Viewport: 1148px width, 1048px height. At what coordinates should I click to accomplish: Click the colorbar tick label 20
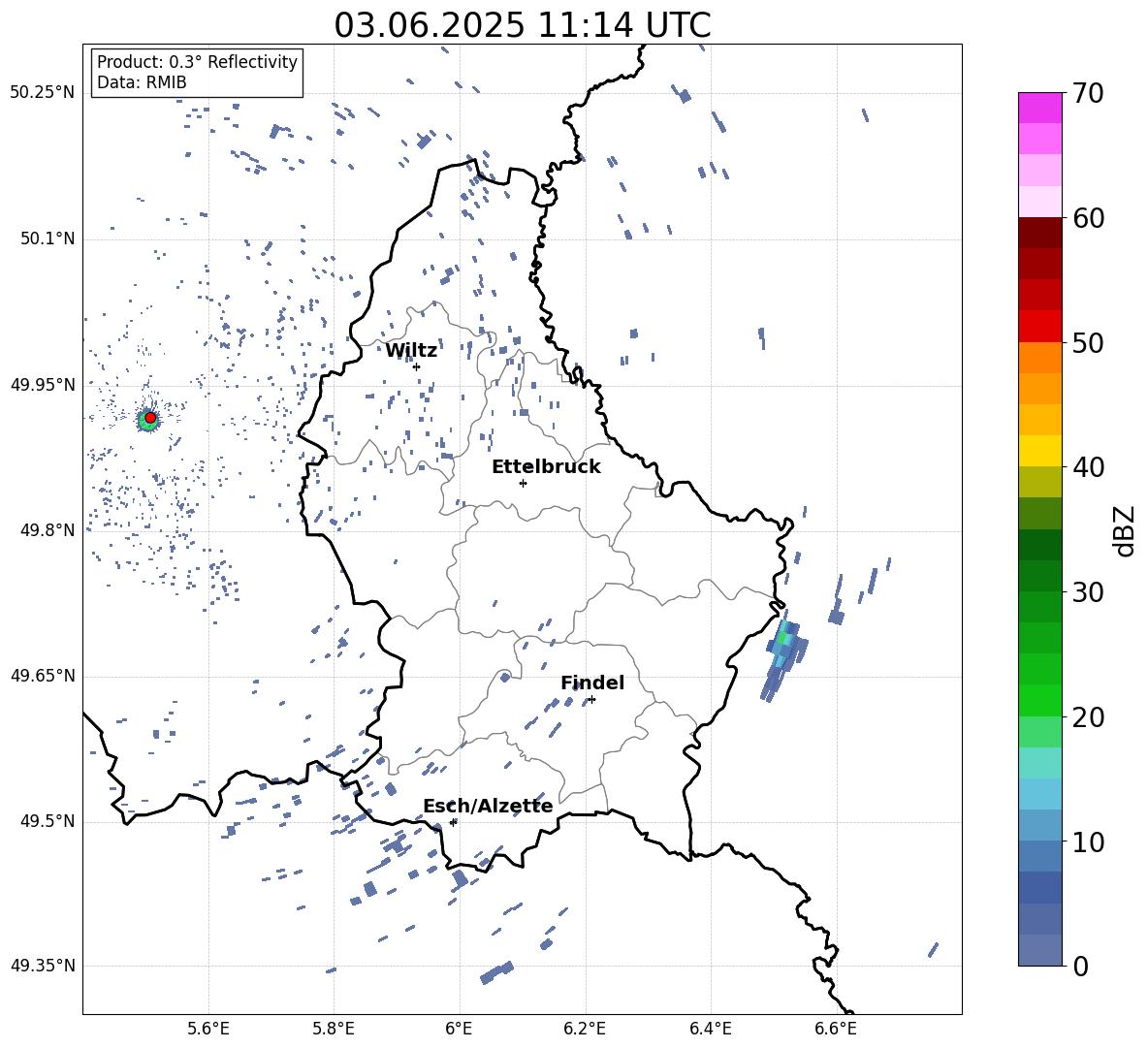(1087, 717)
